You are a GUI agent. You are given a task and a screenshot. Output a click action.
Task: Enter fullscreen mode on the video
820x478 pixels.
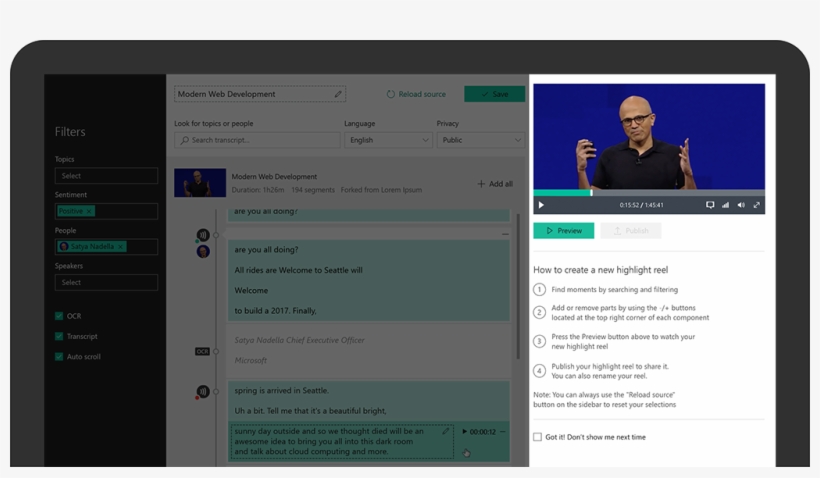pyautogui.click(x=756, y=205)
